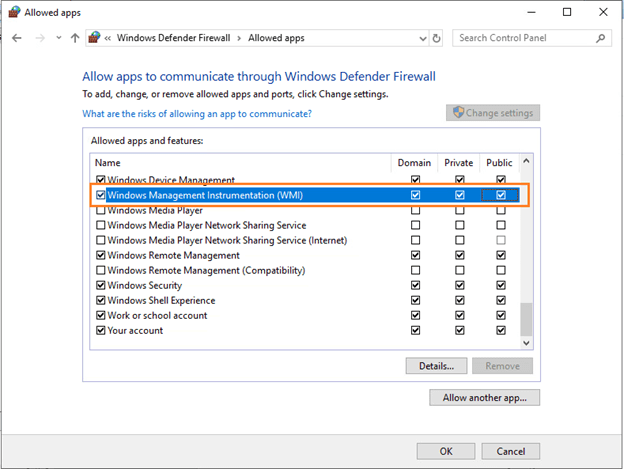Uncheck the Public box for WMI row
Image resolution: width=624 pixels, height=469 pixels.
tap(501, 195)
